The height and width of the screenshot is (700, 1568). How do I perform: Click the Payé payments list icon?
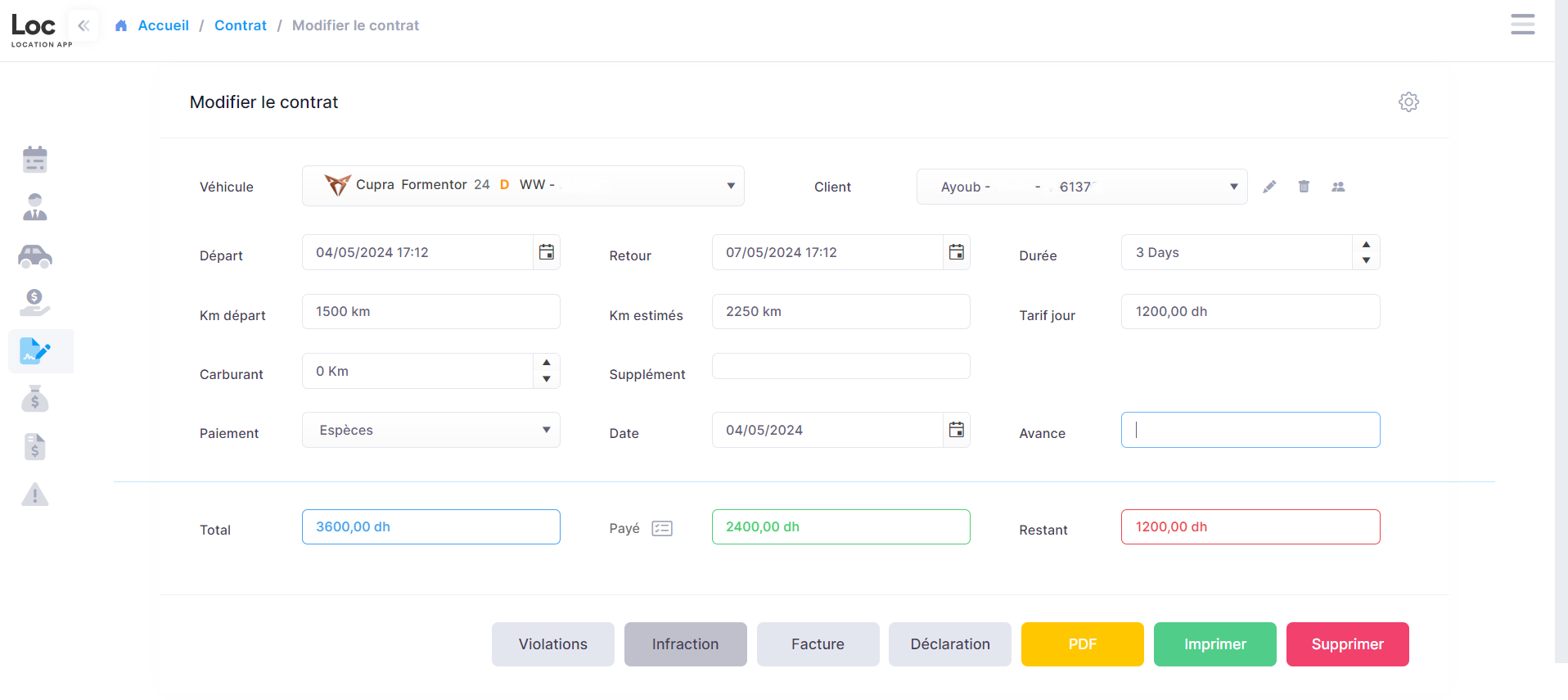pos(662,529)
